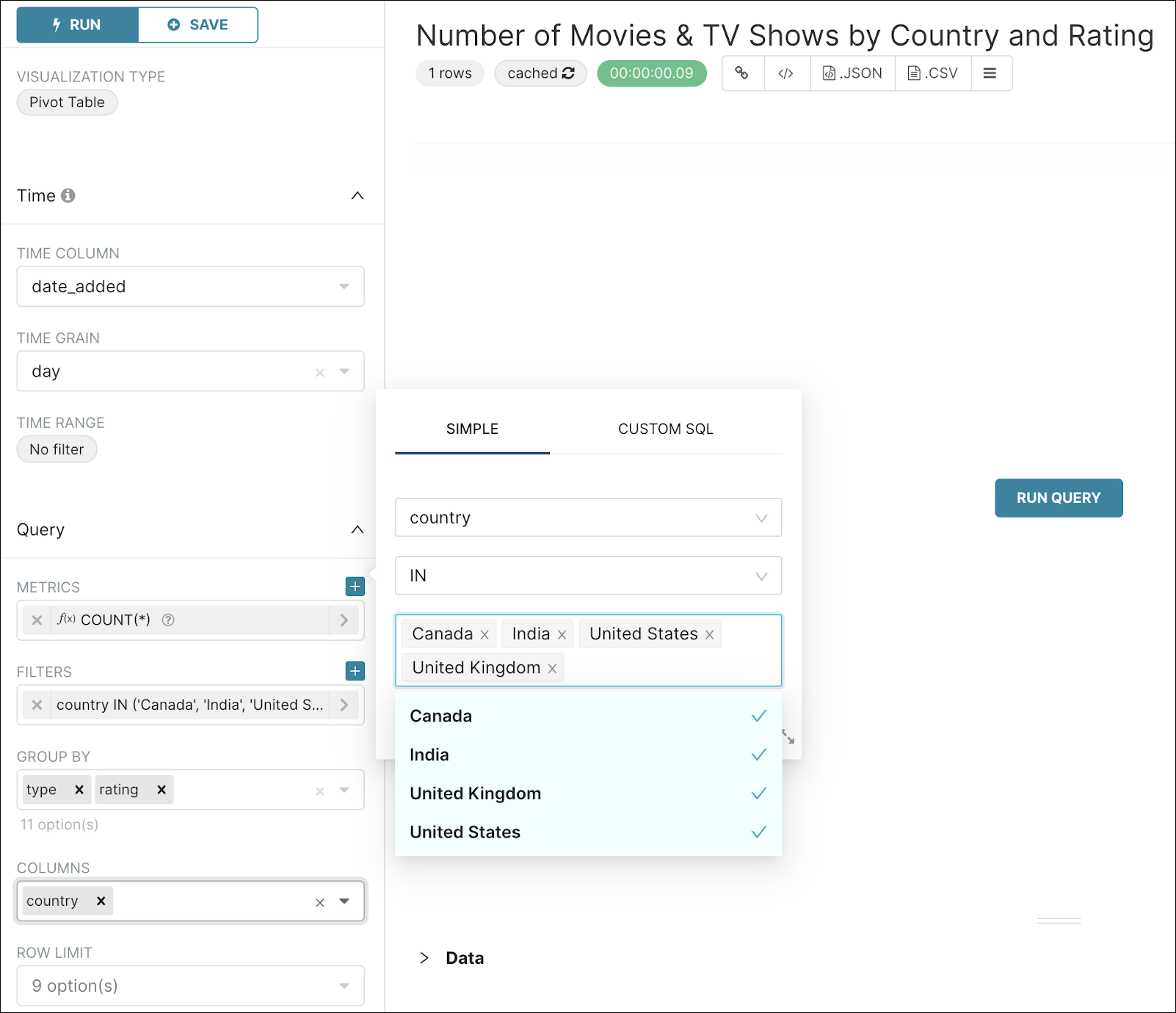Export results using the .JSON icon
The height and width of the screenshot is (1013, 1176).
[852, 73]
